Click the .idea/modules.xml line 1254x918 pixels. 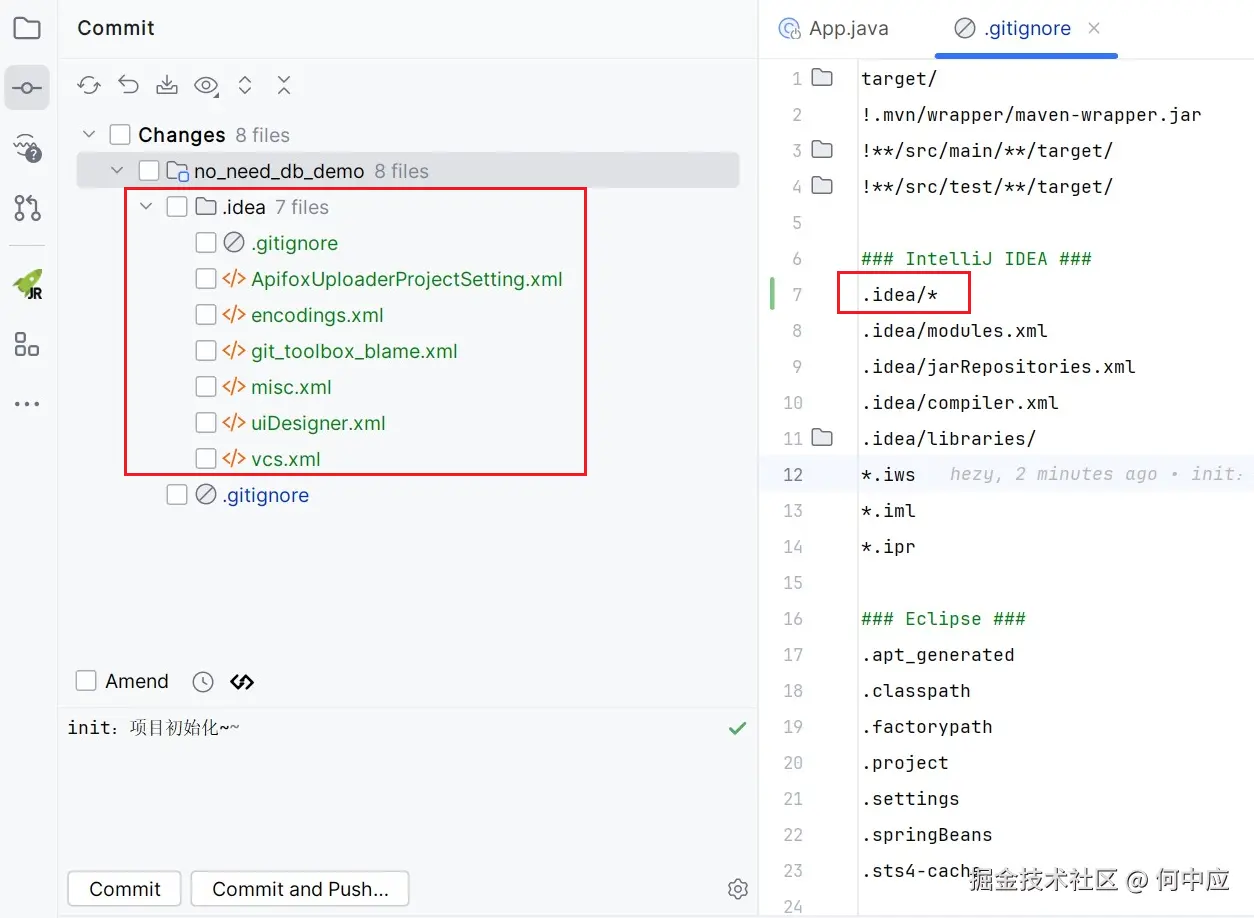954,330
